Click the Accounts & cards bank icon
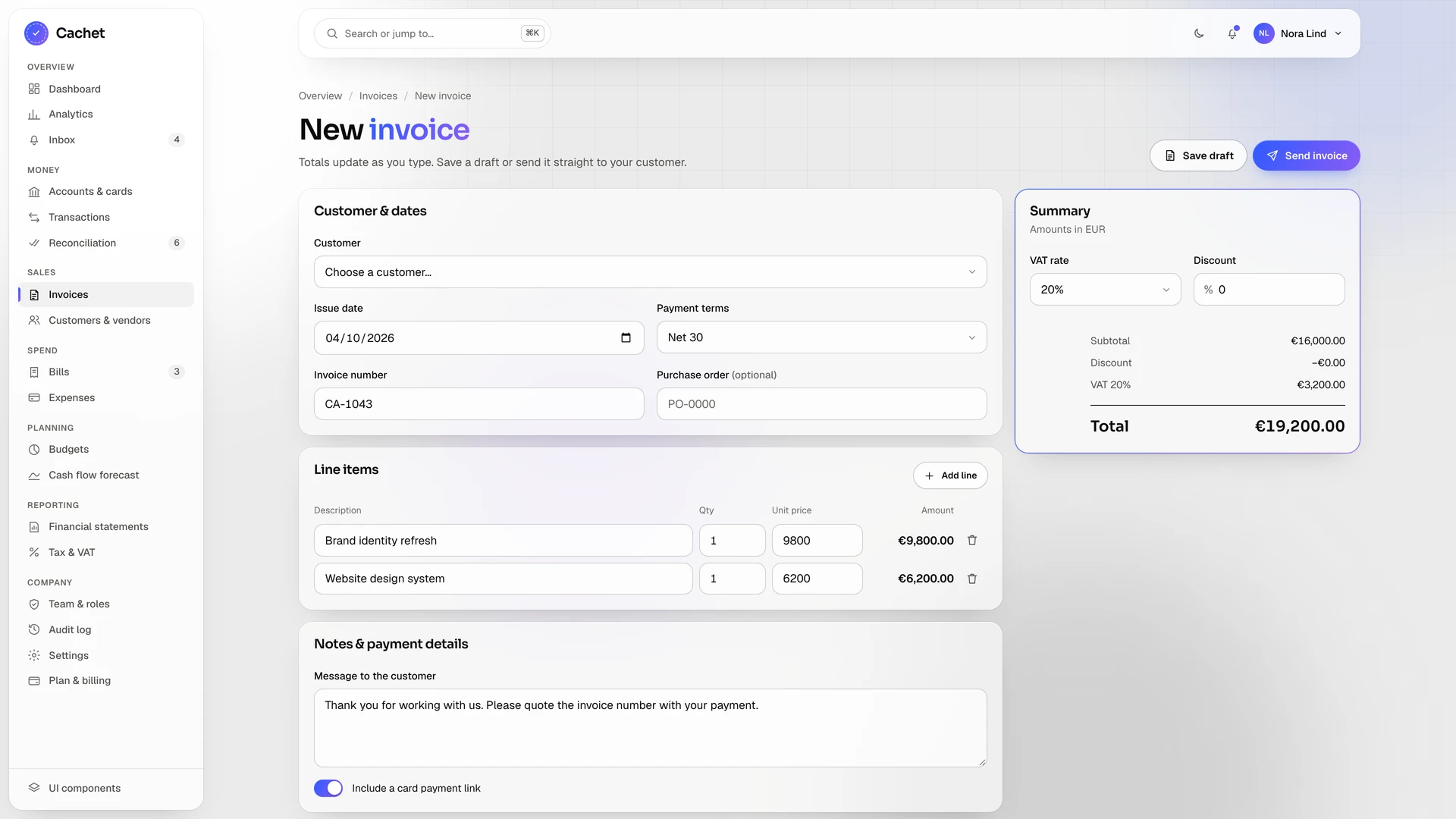 34,192
